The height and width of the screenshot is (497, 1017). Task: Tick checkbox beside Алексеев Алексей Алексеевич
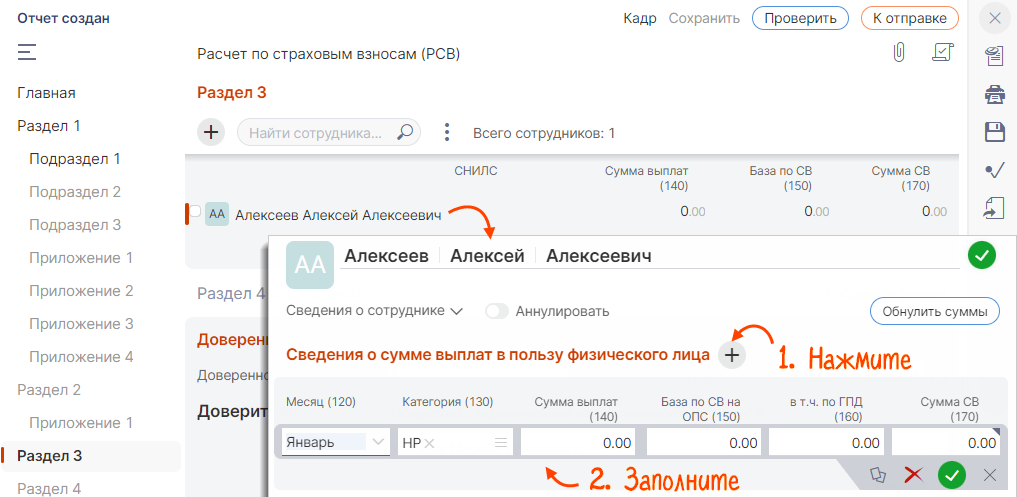(195, 211)
